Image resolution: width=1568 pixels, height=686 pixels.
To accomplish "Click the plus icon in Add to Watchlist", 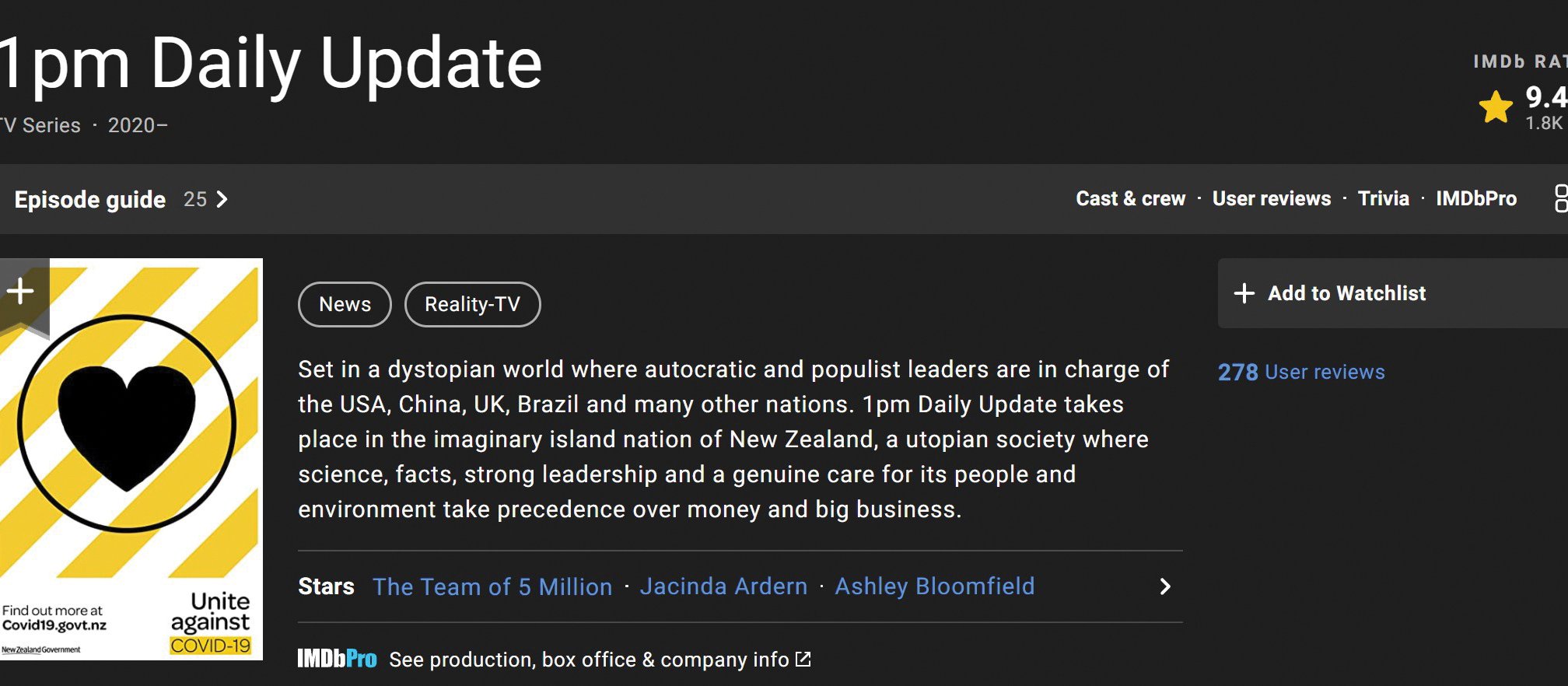I will (x=1244, y=293).
